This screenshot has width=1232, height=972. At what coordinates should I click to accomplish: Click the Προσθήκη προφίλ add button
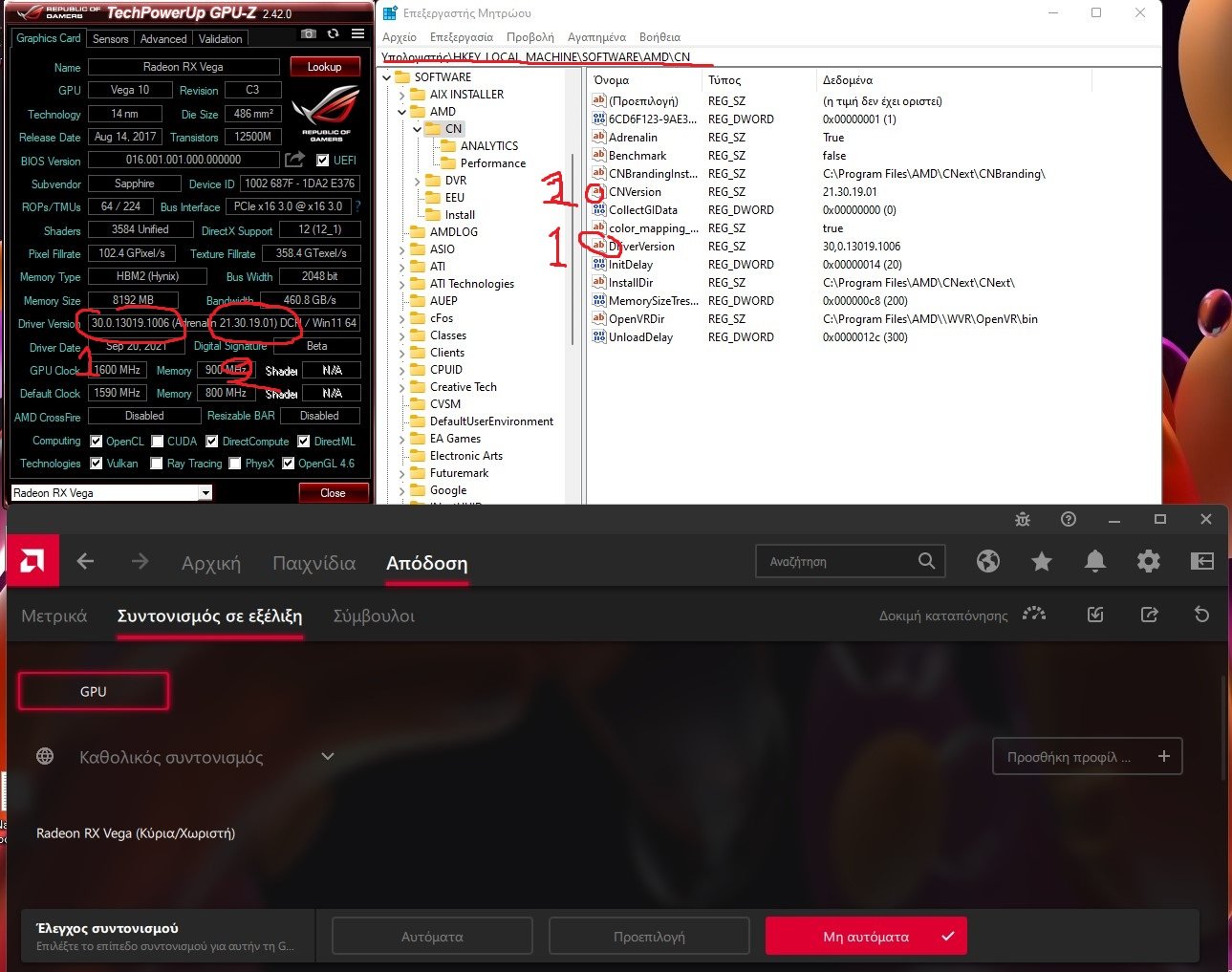click(1087, 756)
